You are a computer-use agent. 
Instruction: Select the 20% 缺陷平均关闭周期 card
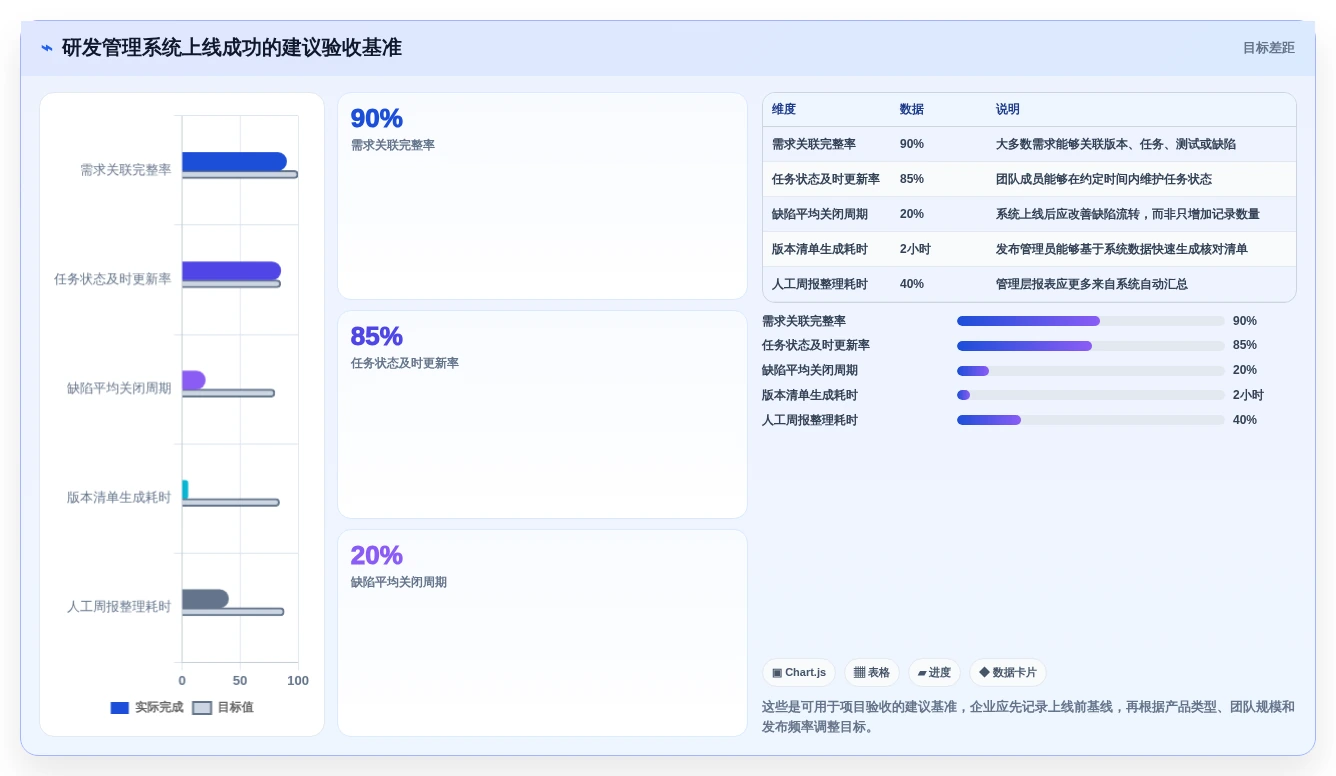pos(542,633)
